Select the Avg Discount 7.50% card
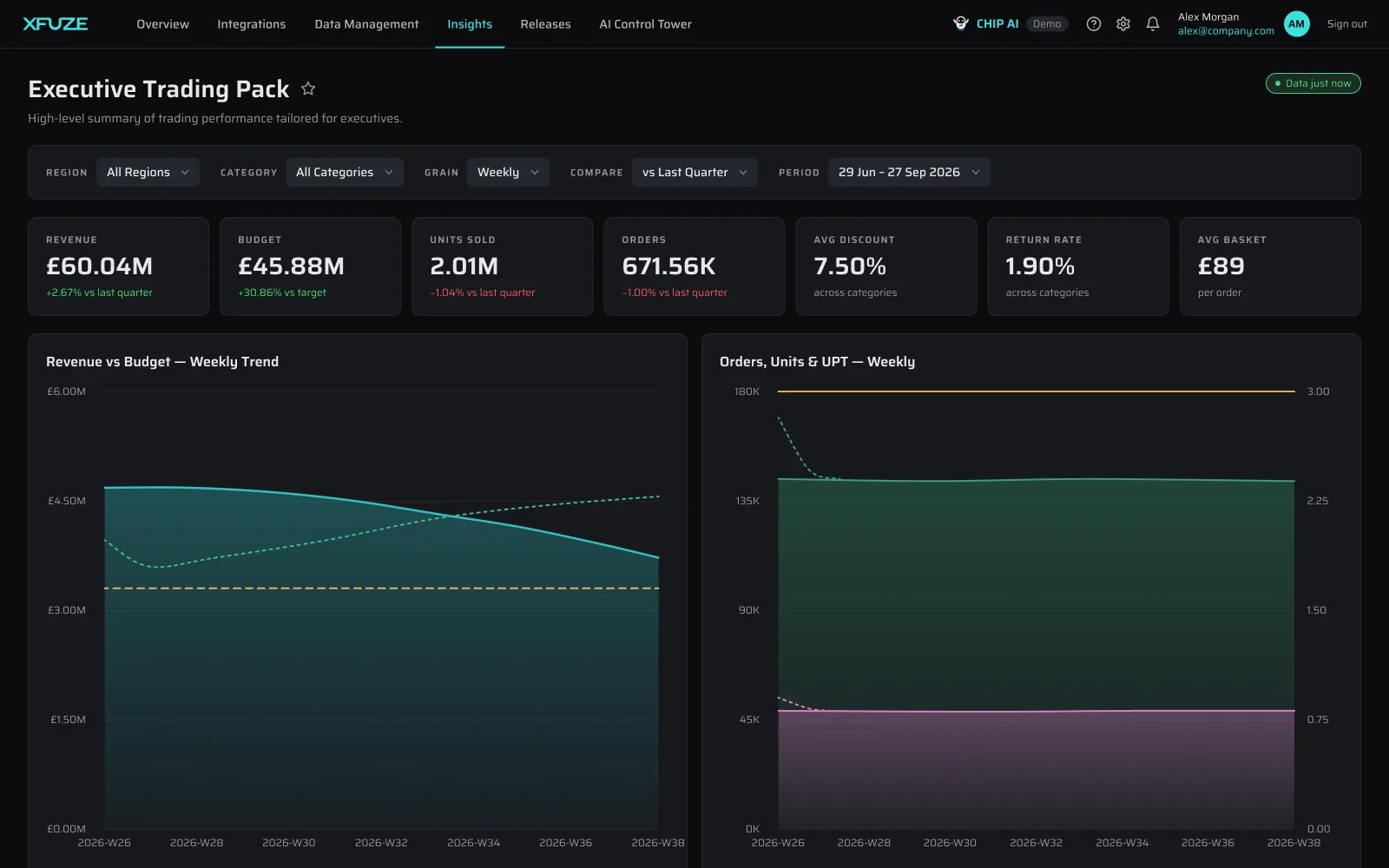The width and height of the screenshot is (1389, 868). click(x=886, y=266)
